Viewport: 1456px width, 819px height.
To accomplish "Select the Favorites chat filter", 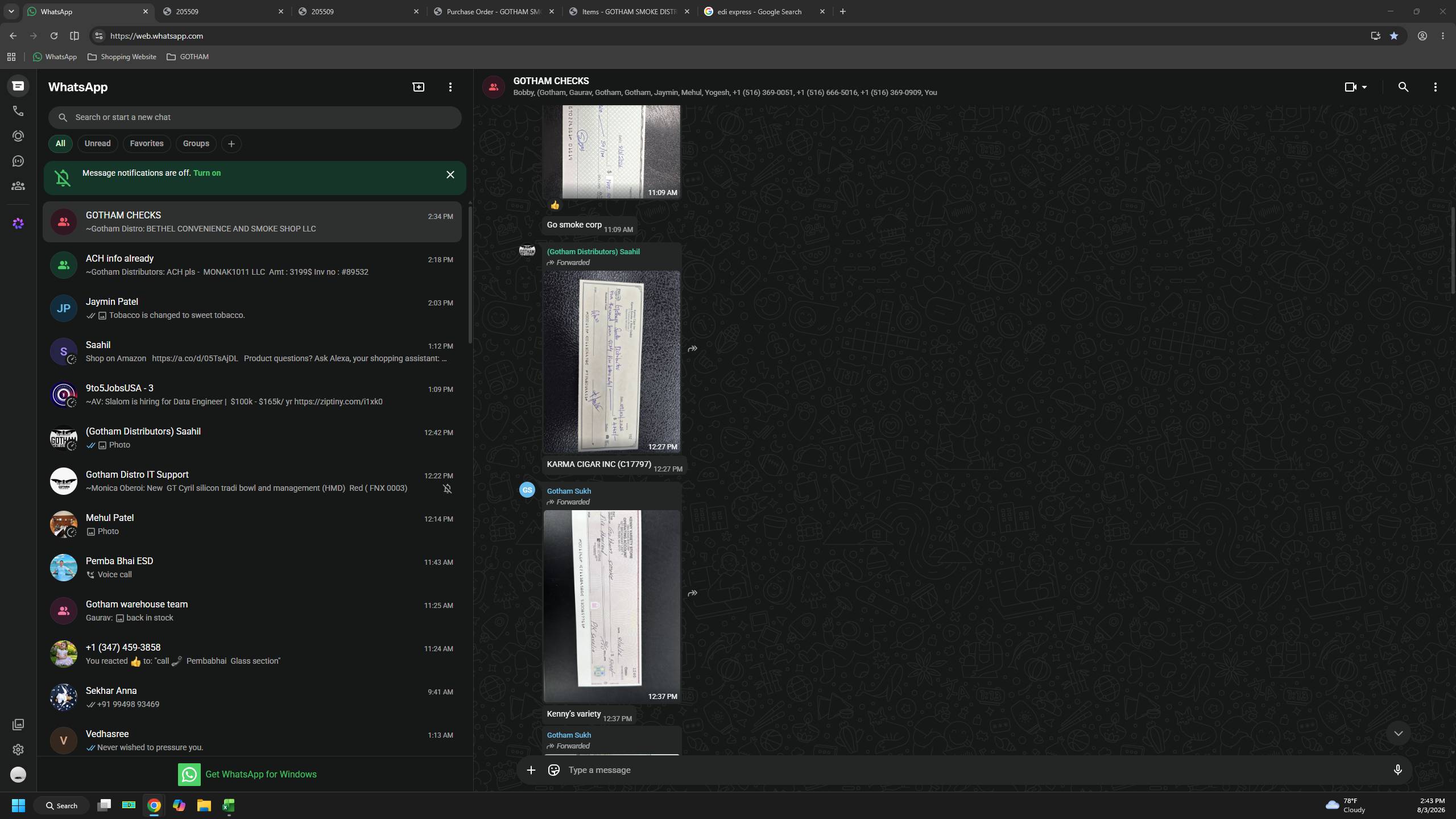I will pos(146,144).
